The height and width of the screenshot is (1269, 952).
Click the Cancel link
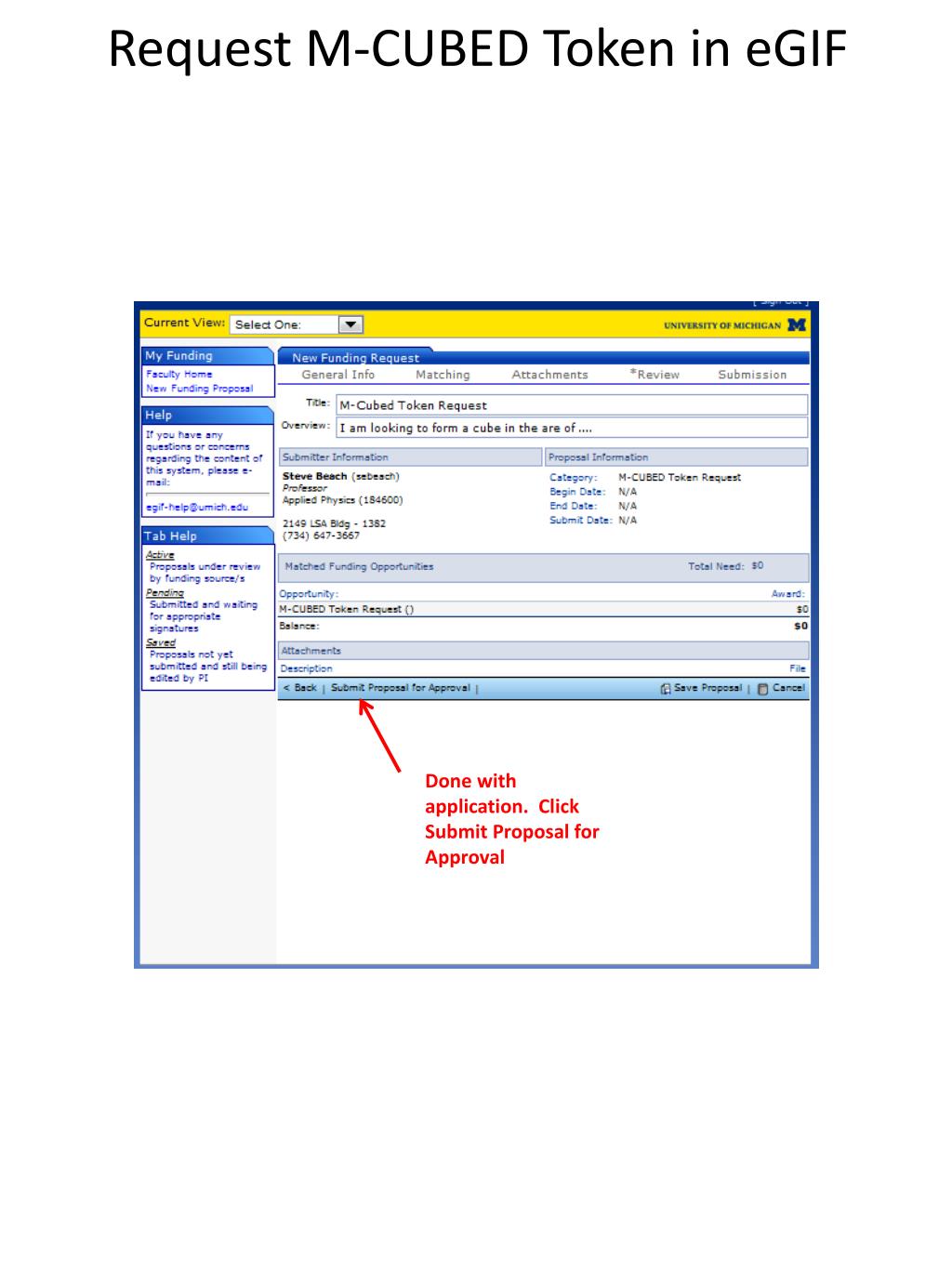[x=788, y=688]
